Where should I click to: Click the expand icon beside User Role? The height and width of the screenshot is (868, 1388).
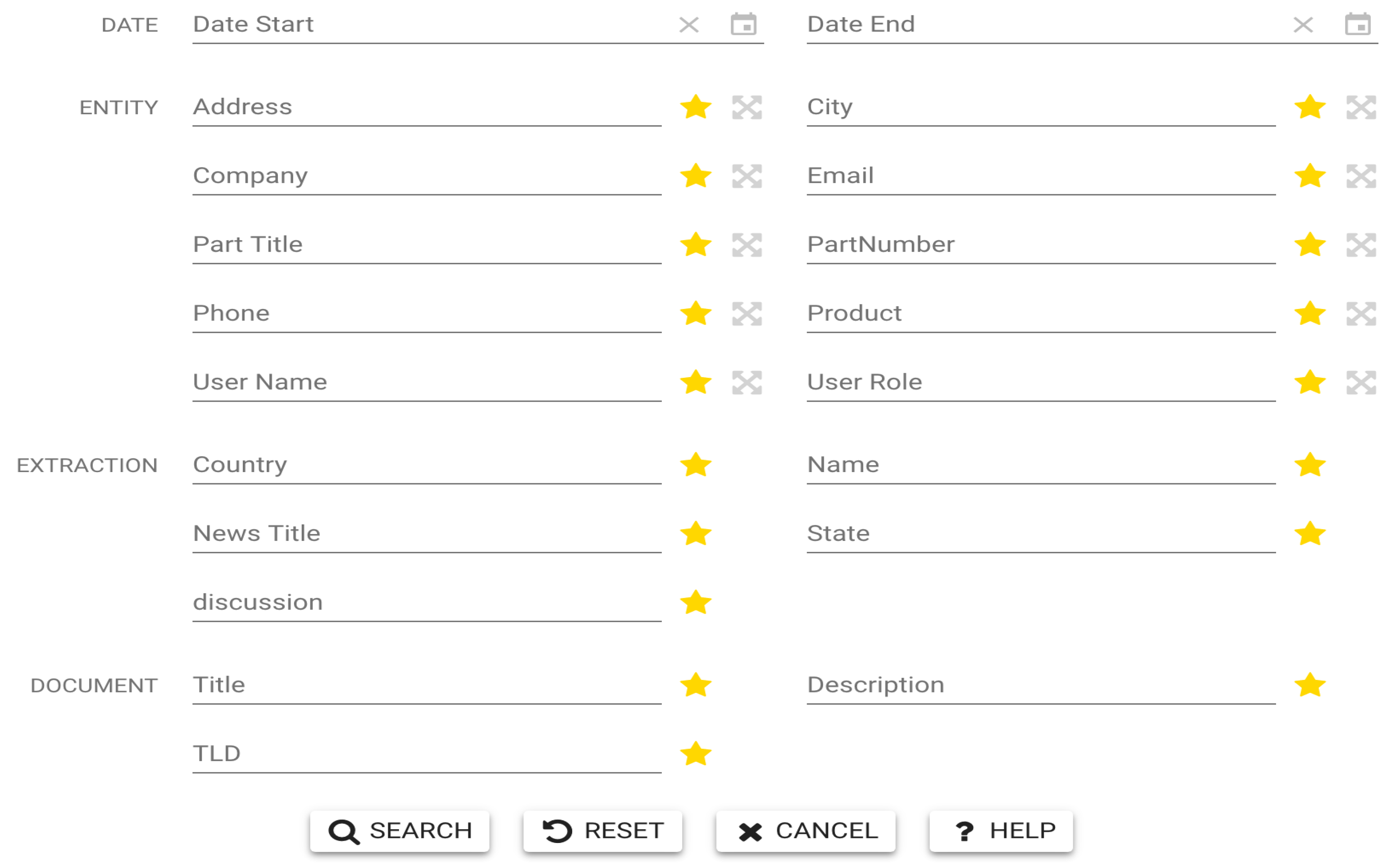point(1361,383)
